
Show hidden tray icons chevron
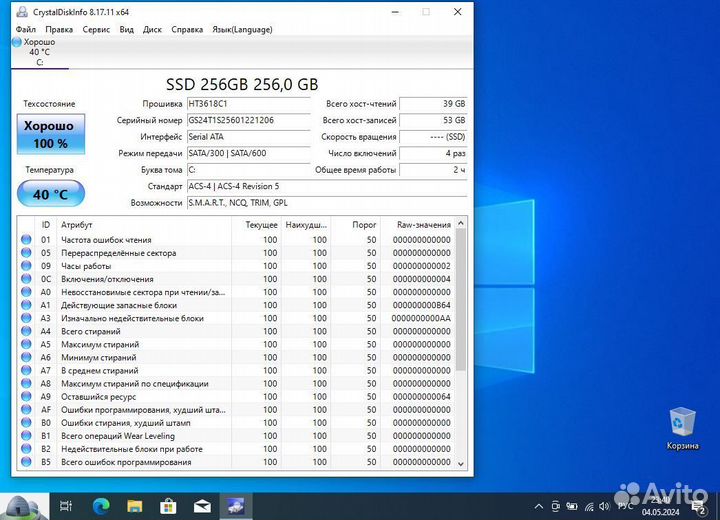click(539, 506)
